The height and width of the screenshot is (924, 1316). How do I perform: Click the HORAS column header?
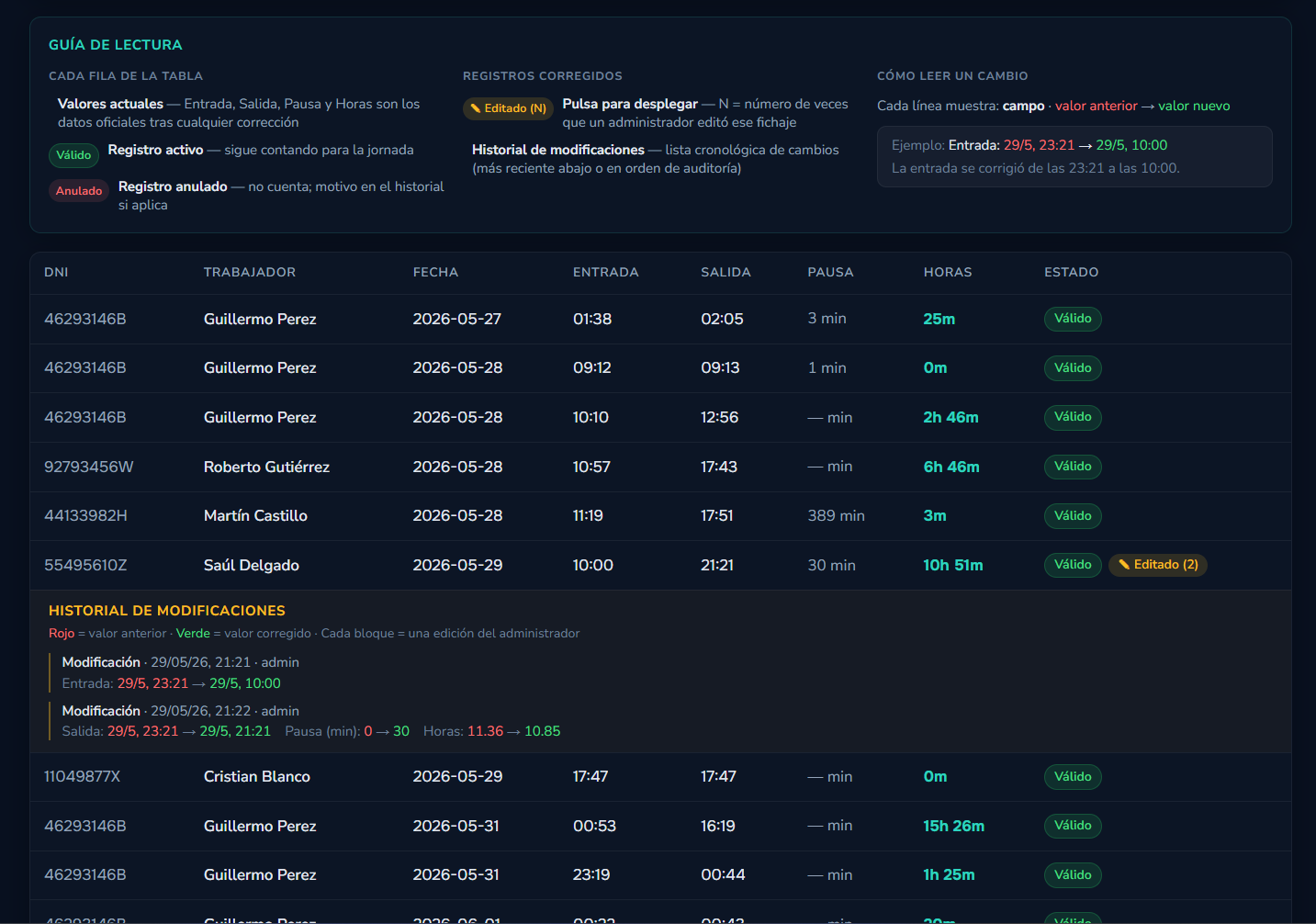point(948,273)
